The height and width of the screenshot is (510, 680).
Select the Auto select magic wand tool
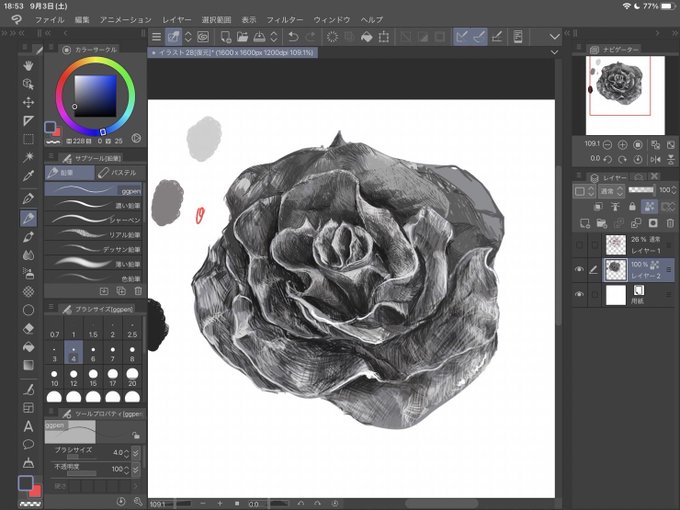[28, 157]
